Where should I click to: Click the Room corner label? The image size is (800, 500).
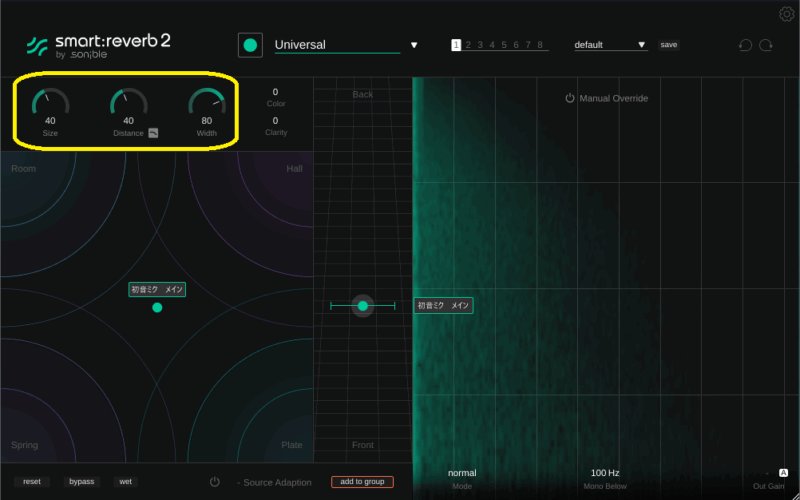point(23,169)
